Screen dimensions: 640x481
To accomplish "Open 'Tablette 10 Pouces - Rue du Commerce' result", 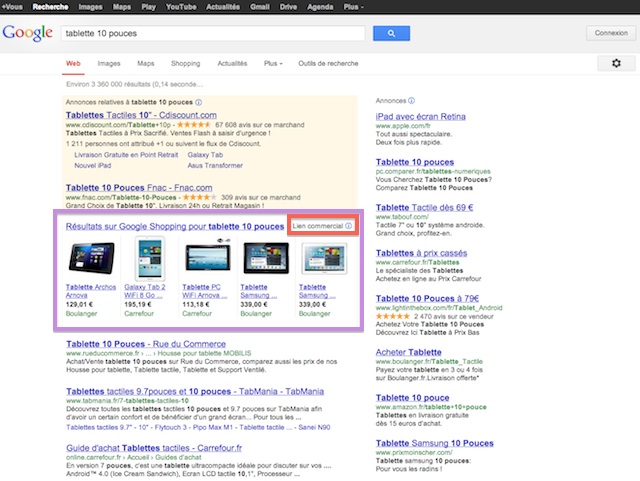I will 146,344.
